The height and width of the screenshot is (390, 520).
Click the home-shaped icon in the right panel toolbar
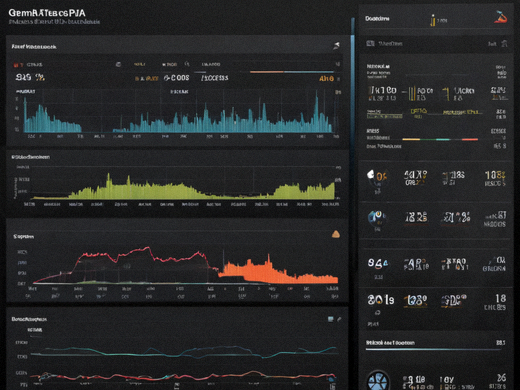504,43
